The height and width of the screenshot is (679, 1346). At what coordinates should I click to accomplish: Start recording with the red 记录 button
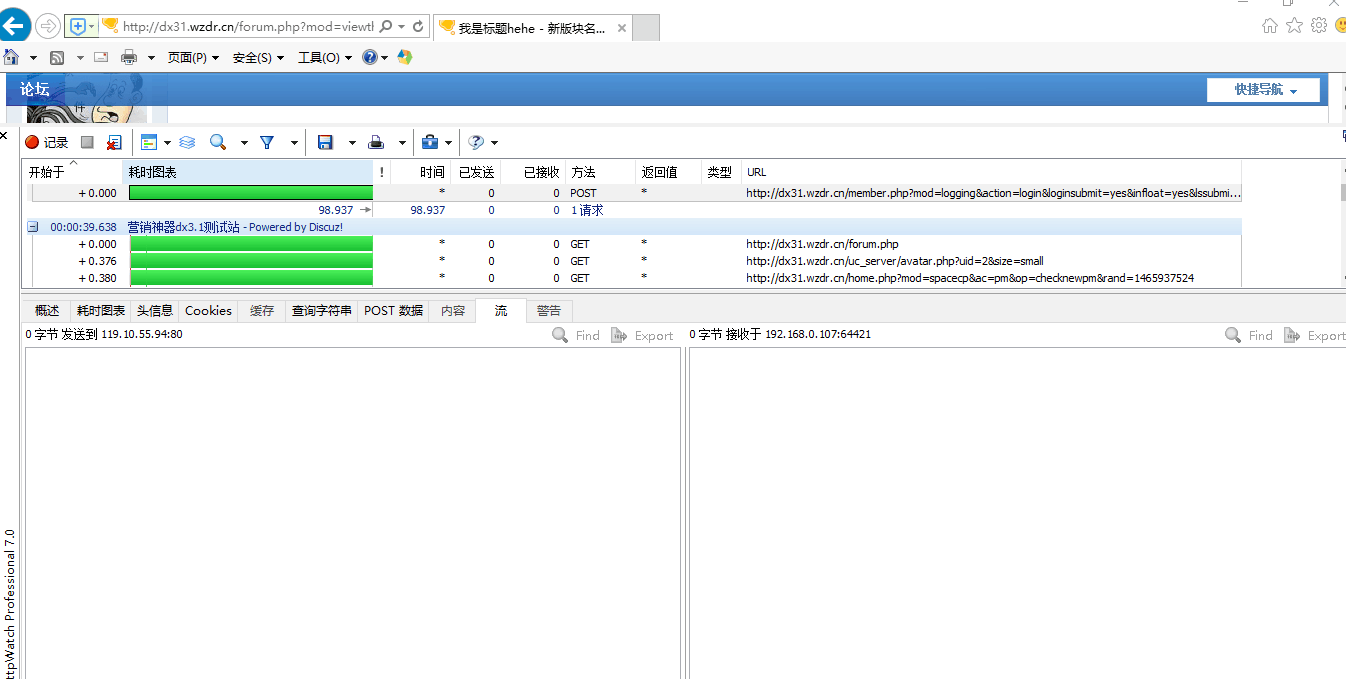pyautogui.click(x=46, y=143)
